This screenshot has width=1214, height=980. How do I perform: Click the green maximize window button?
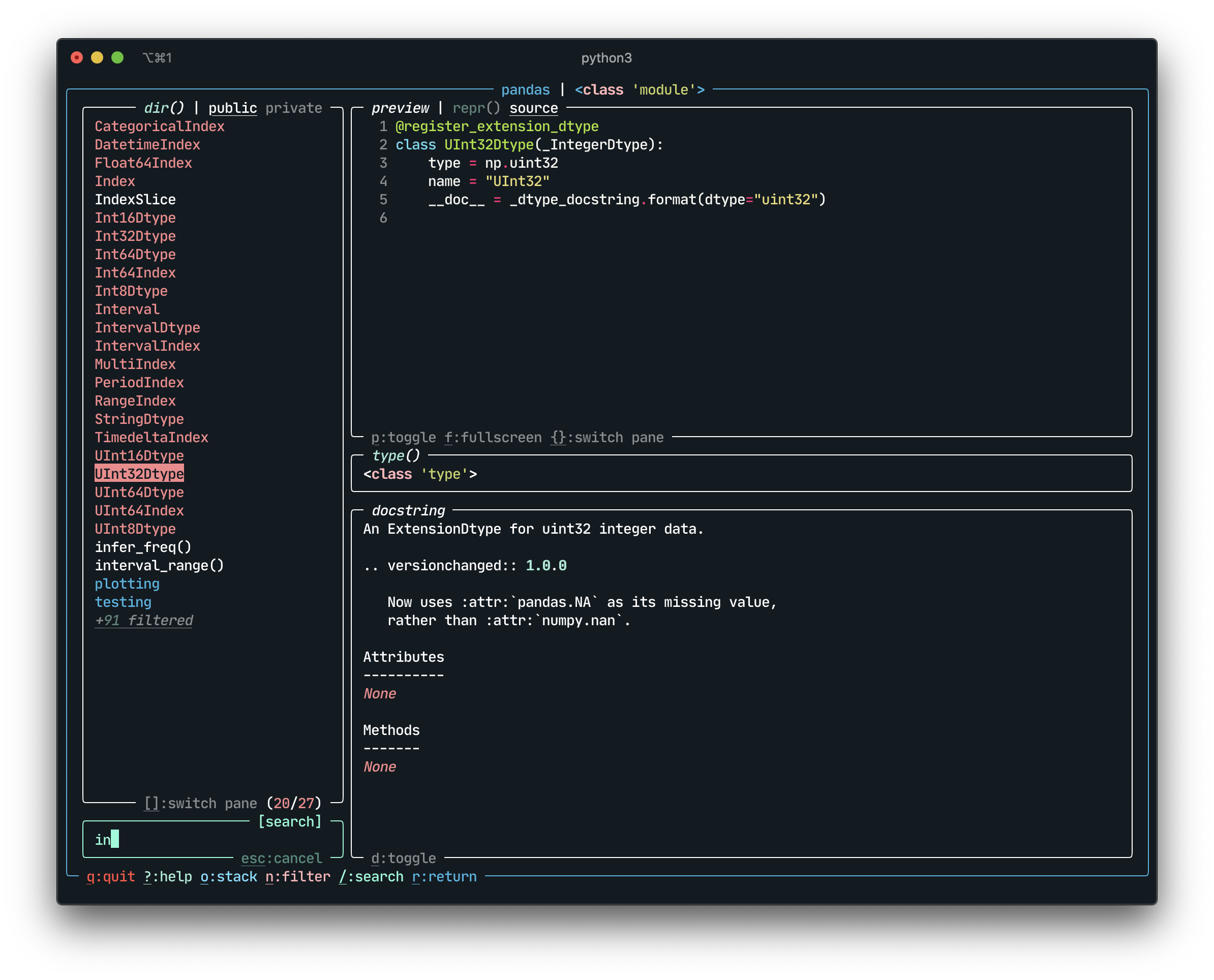coord(117,57)
